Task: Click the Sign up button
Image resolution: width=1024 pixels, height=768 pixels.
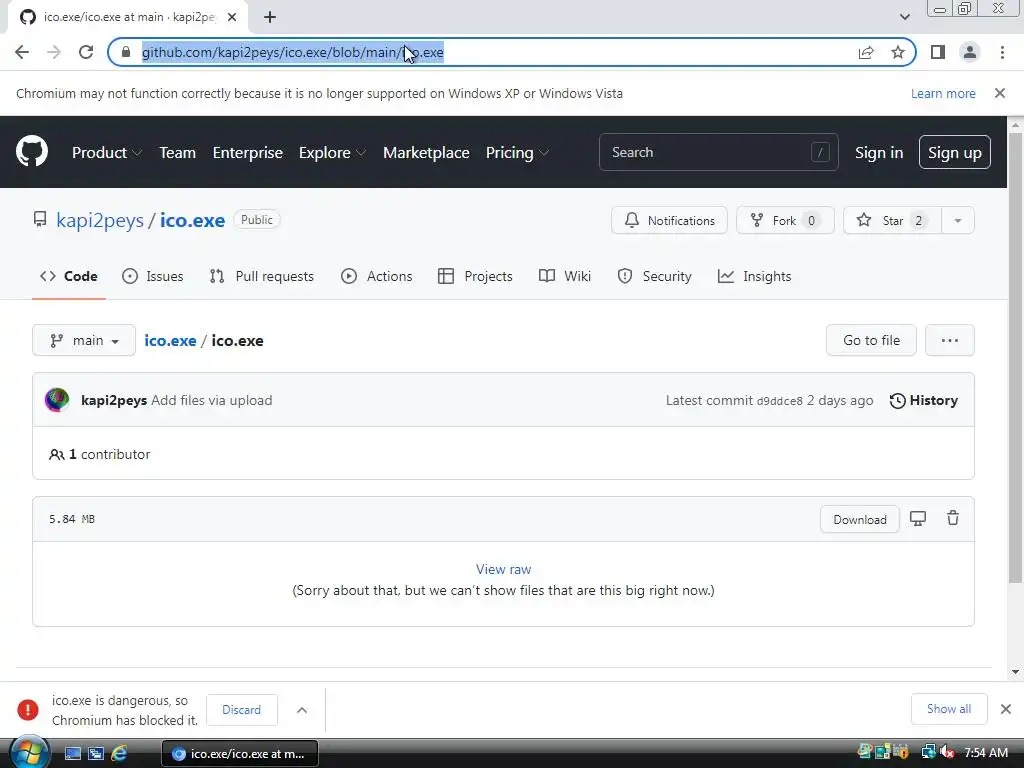Action: click(x=954, y=152)
